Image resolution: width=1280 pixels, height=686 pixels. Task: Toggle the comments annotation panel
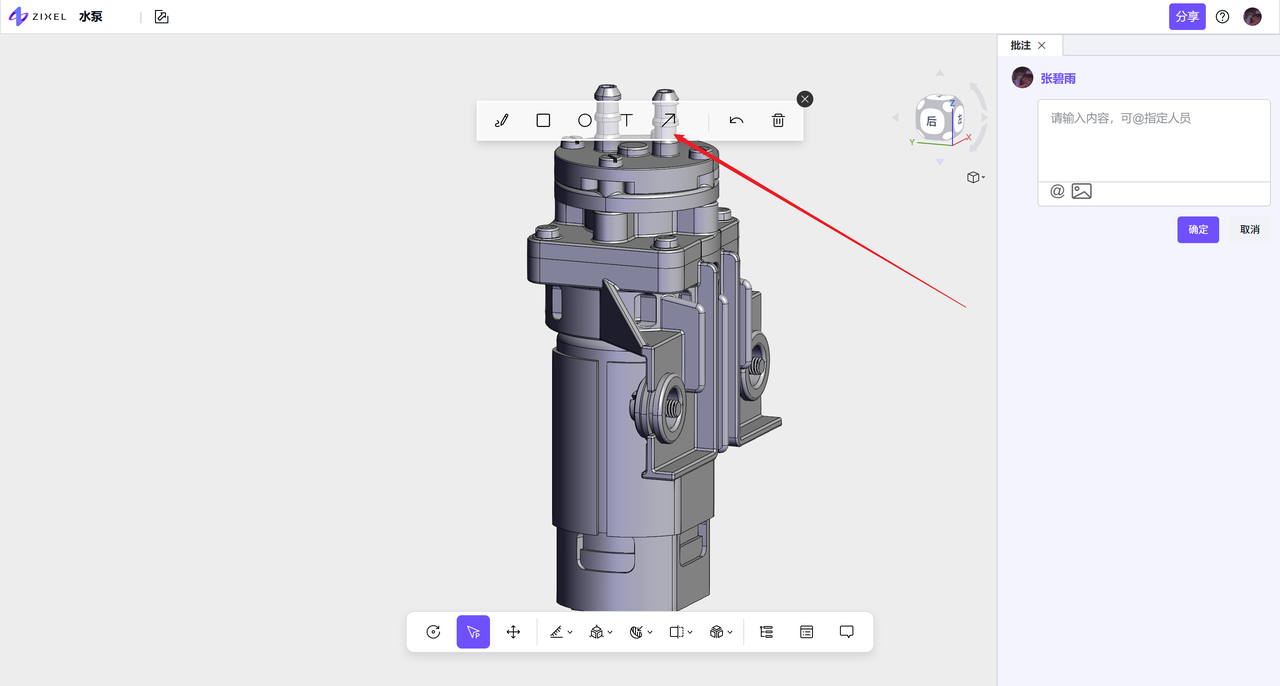pos(847,632)
